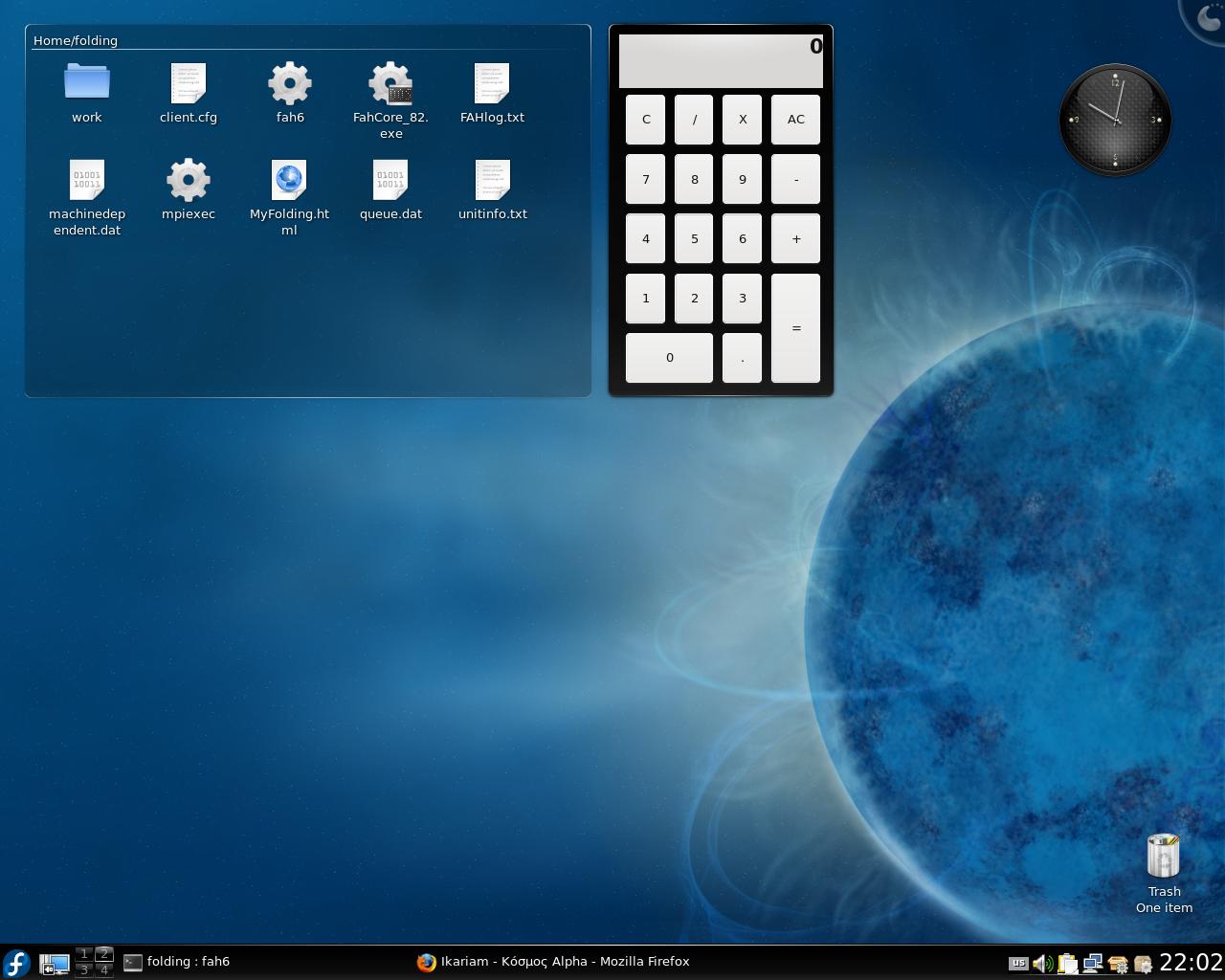Open the client.cfg file
The width and height of the screenshot is (1225, 980).
coord(189,84)
